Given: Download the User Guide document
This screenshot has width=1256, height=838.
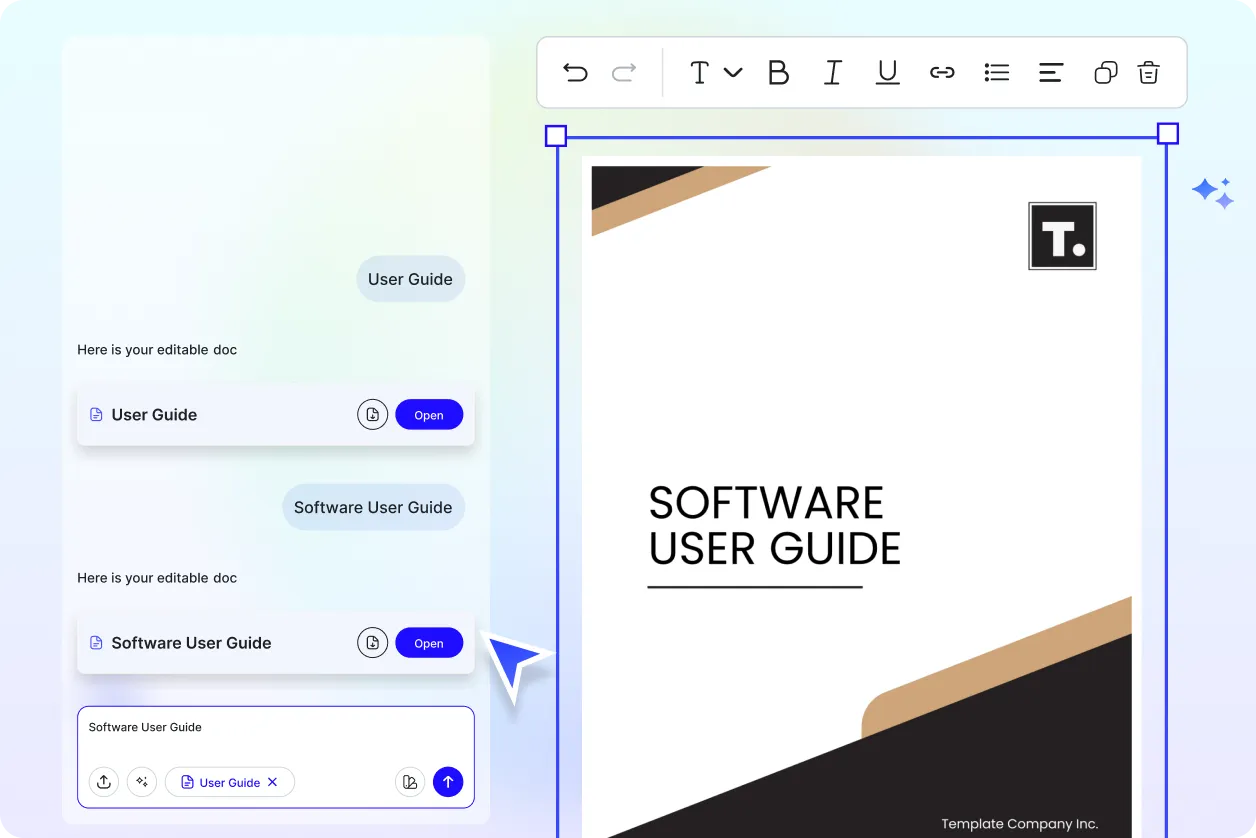Looking at the screenshot, I should tap(372, 414).
